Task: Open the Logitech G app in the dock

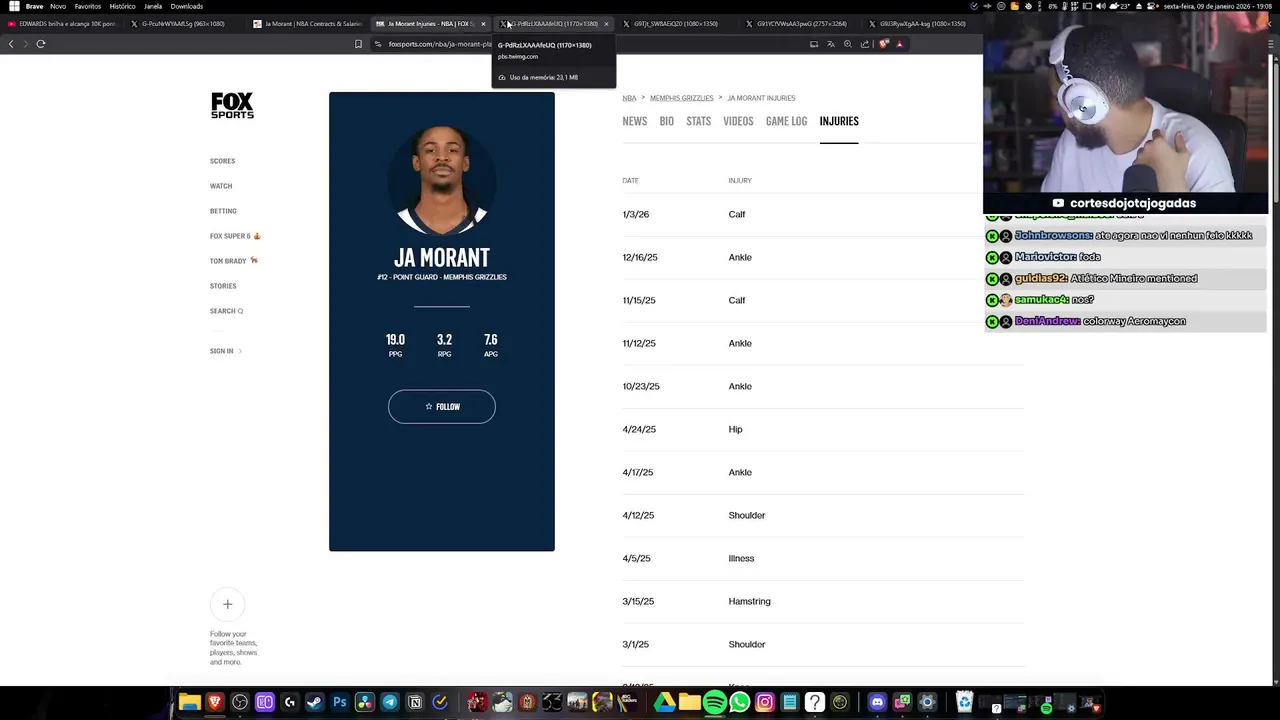Action: (x=290, y=703)
